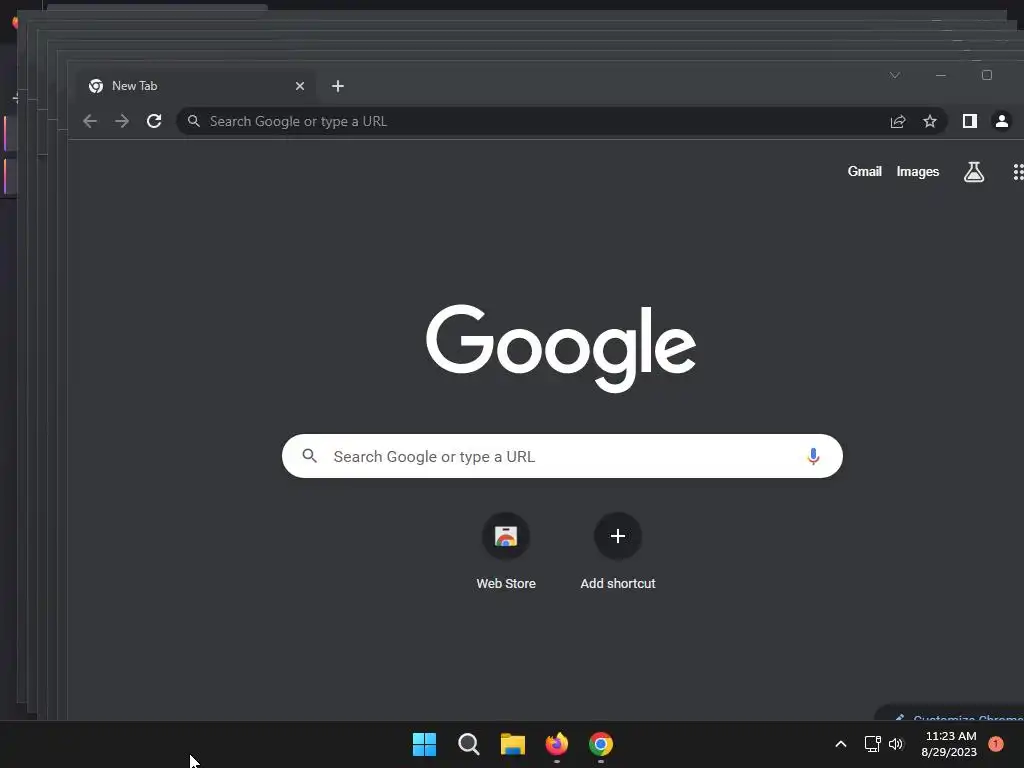Click the back navigation arrow
The width and height of the screenshot is (1024, 768).
[90, 121]
